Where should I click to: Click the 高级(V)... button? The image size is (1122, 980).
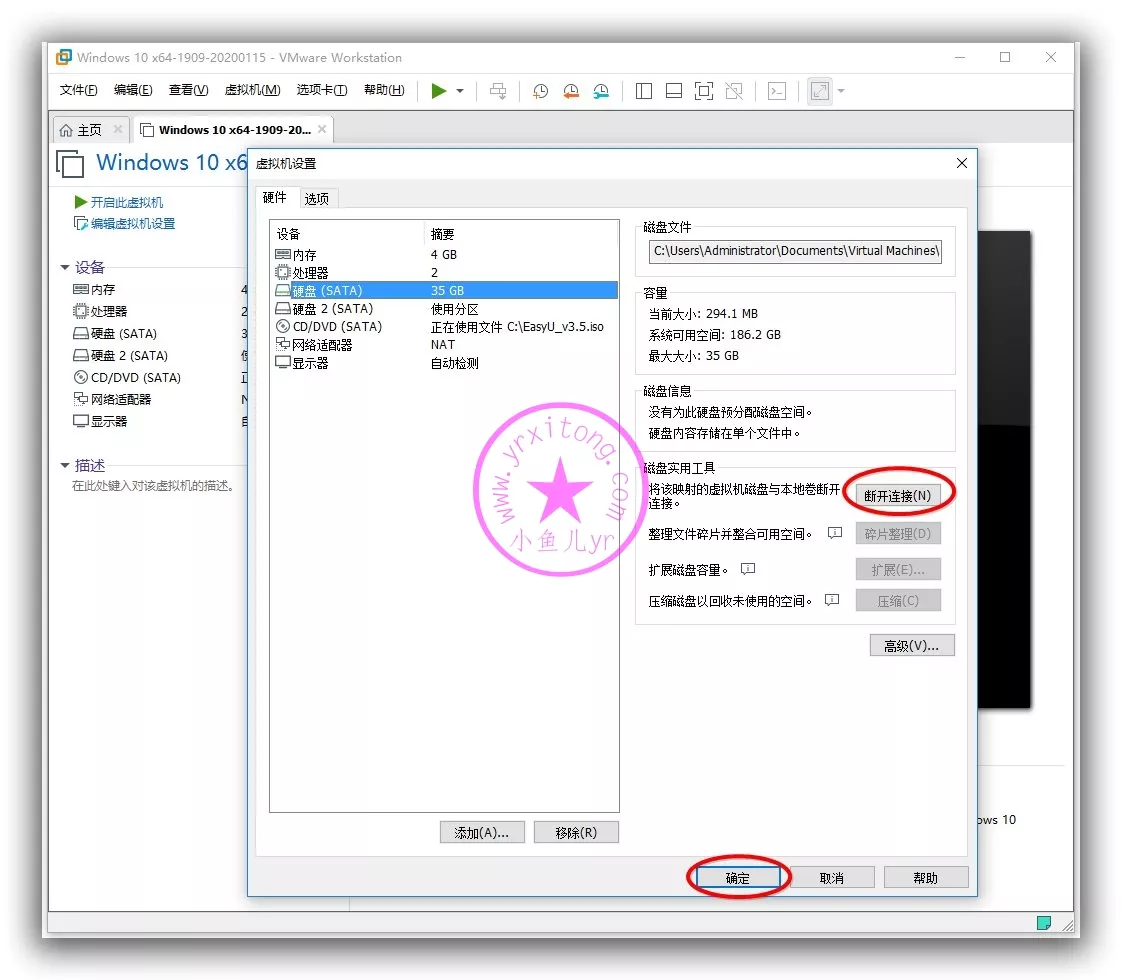click(911, 646)
